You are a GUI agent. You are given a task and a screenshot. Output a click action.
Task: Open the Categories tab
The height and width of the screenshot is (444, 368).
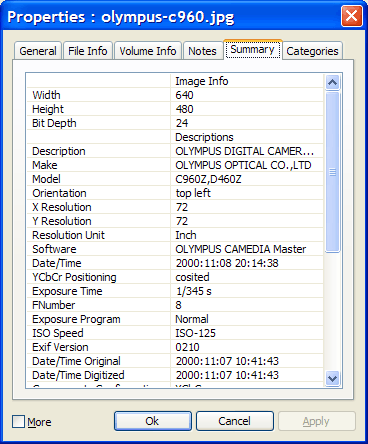click(x=312, y=51)
